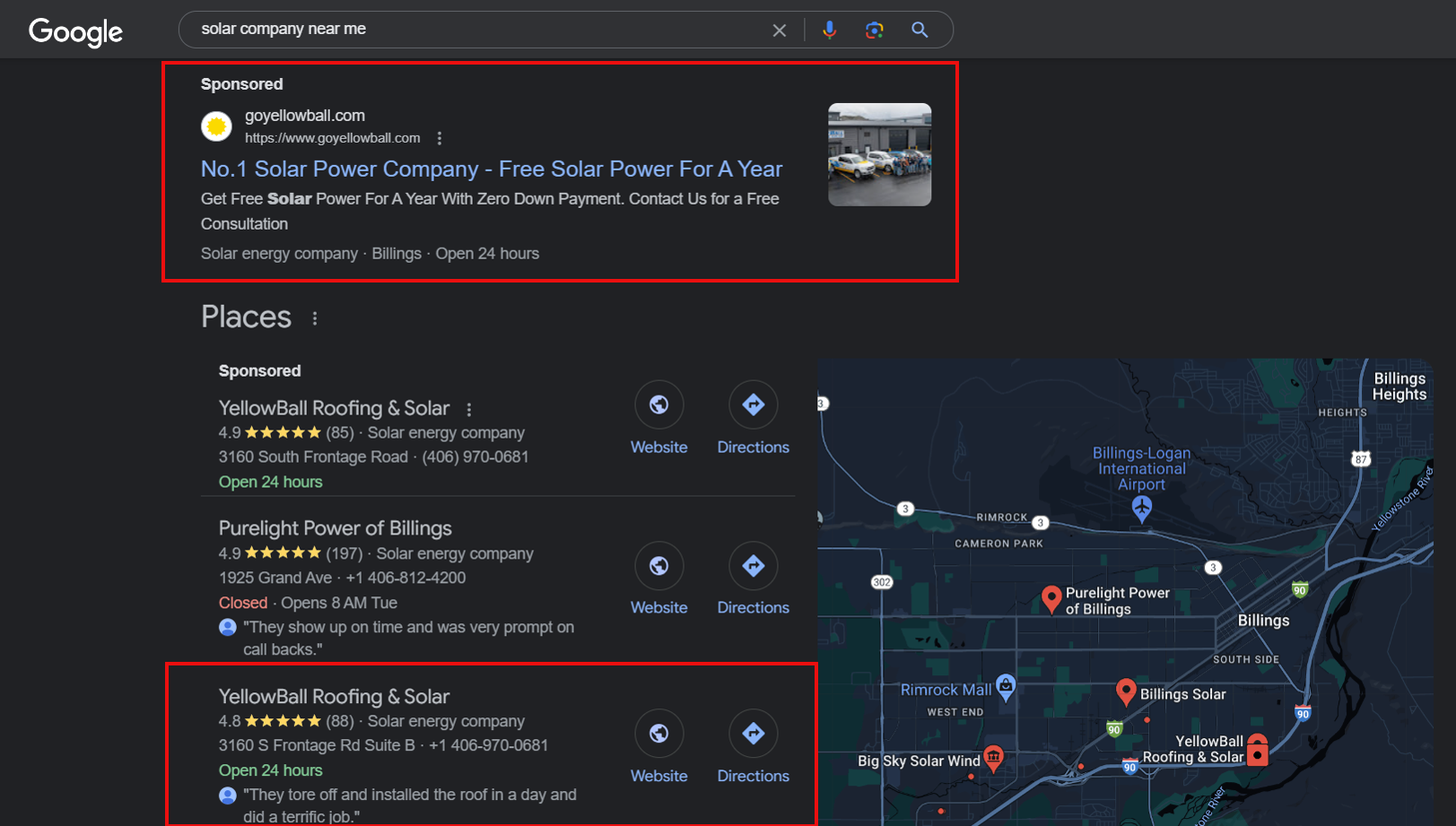Click Billings-Logan International Airport marker
This screenshot has height=826, width=1456.
(x=1141, y=509)
